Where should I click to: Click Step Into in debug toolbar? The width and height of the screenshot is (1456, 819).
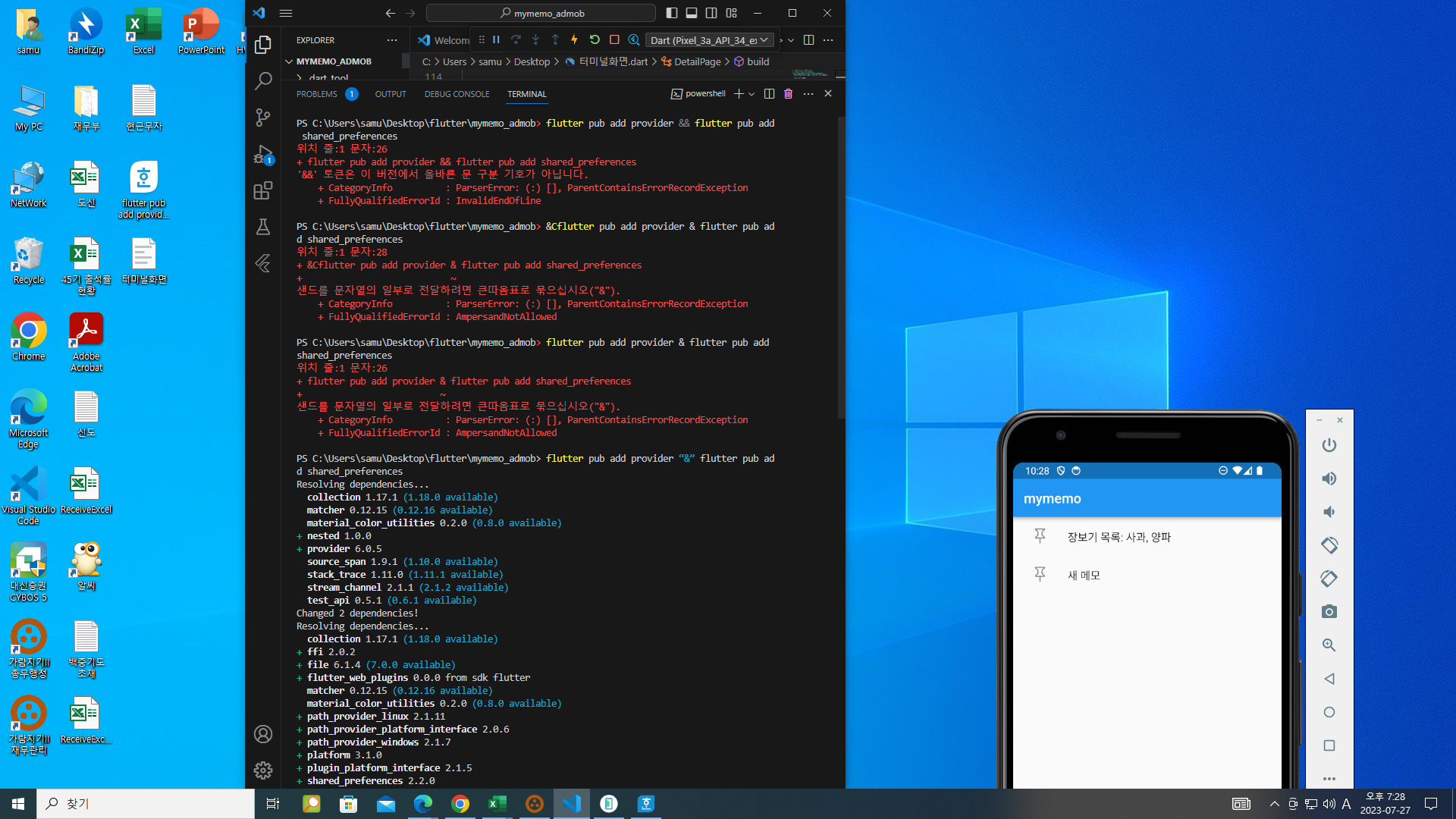click(535, 39)
